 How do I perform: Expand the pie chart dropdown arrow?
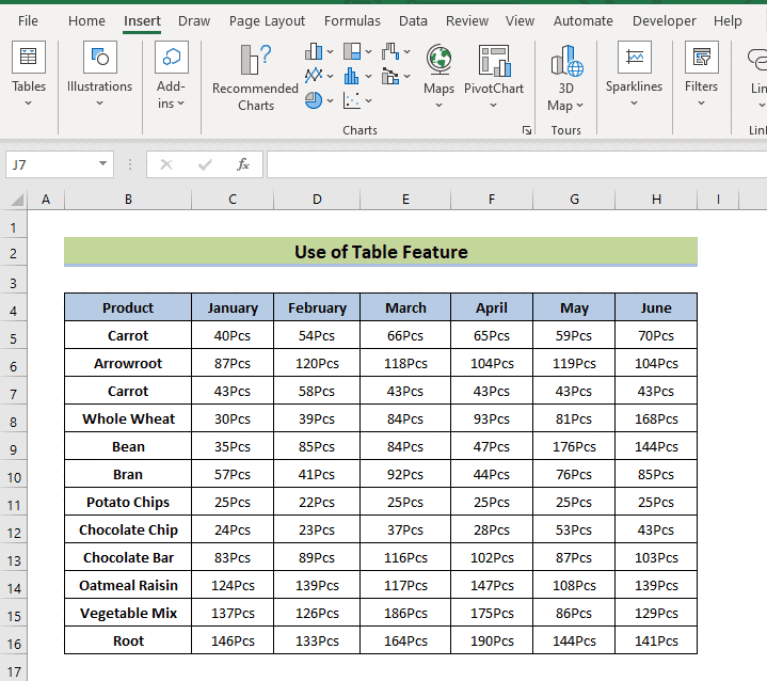pos(330,101)
